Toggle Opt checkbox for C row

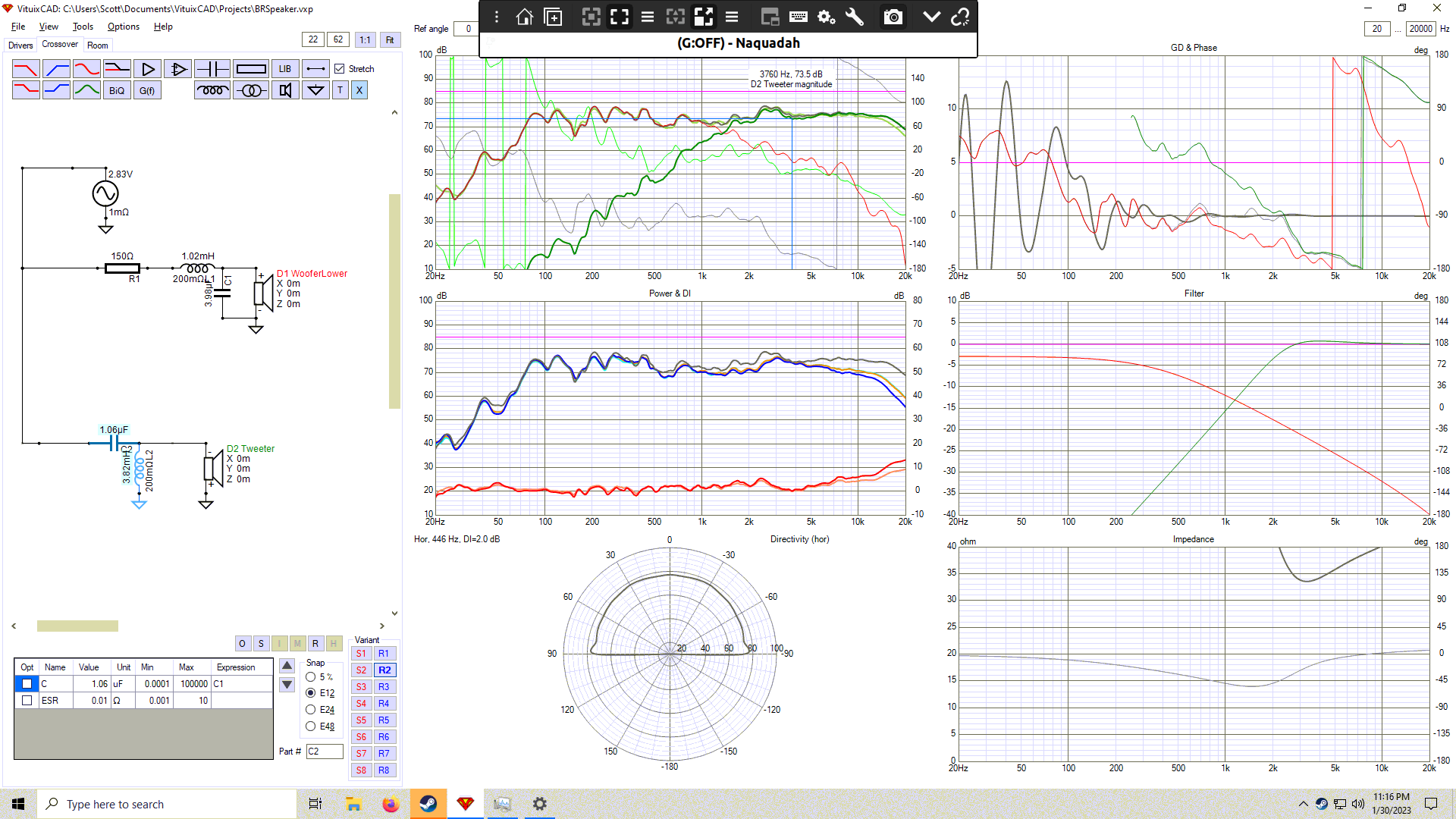tap(27, 684)
